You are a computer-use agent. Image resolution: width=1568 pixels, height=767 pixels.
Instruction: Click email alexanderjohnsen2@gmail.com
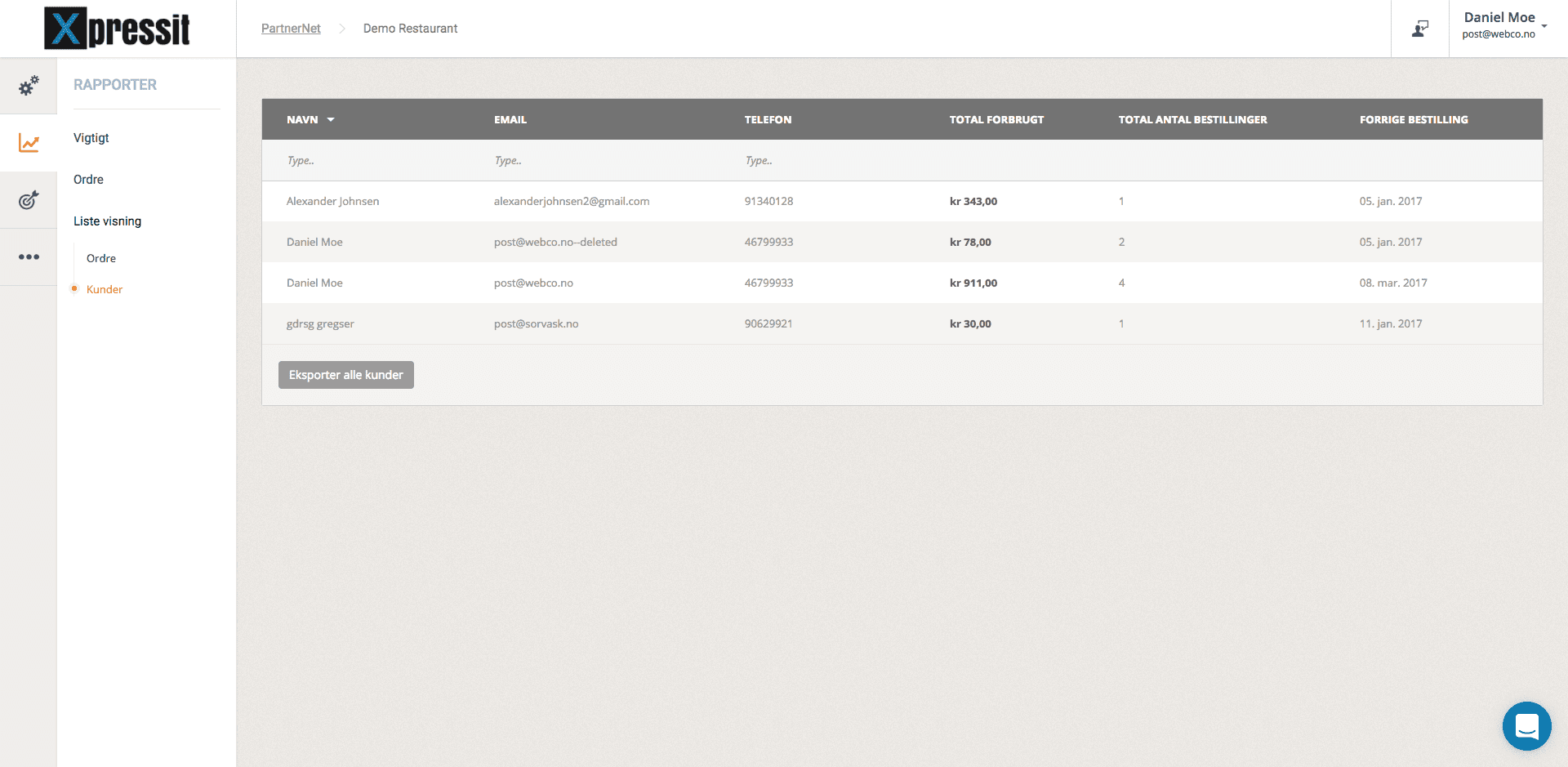[x=572, y=202]
